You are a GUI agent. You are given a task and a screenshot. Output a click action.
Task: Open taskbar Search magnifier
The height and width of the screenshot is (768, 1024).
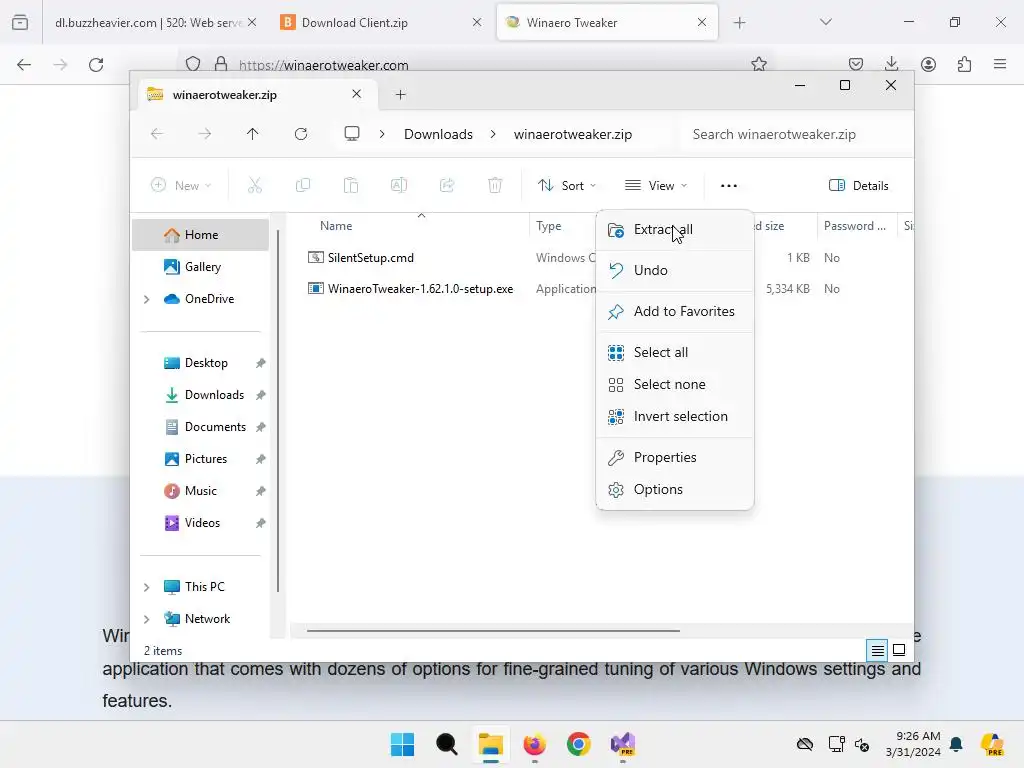click(447, 744)
